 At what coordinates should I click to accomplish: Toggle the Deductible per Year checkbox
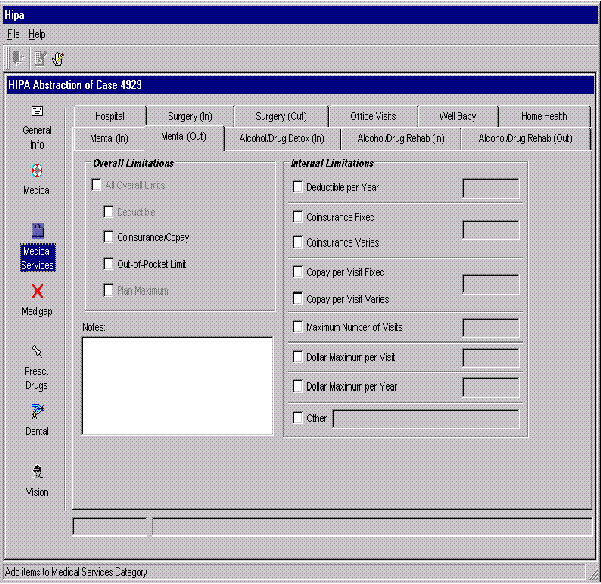297,186
